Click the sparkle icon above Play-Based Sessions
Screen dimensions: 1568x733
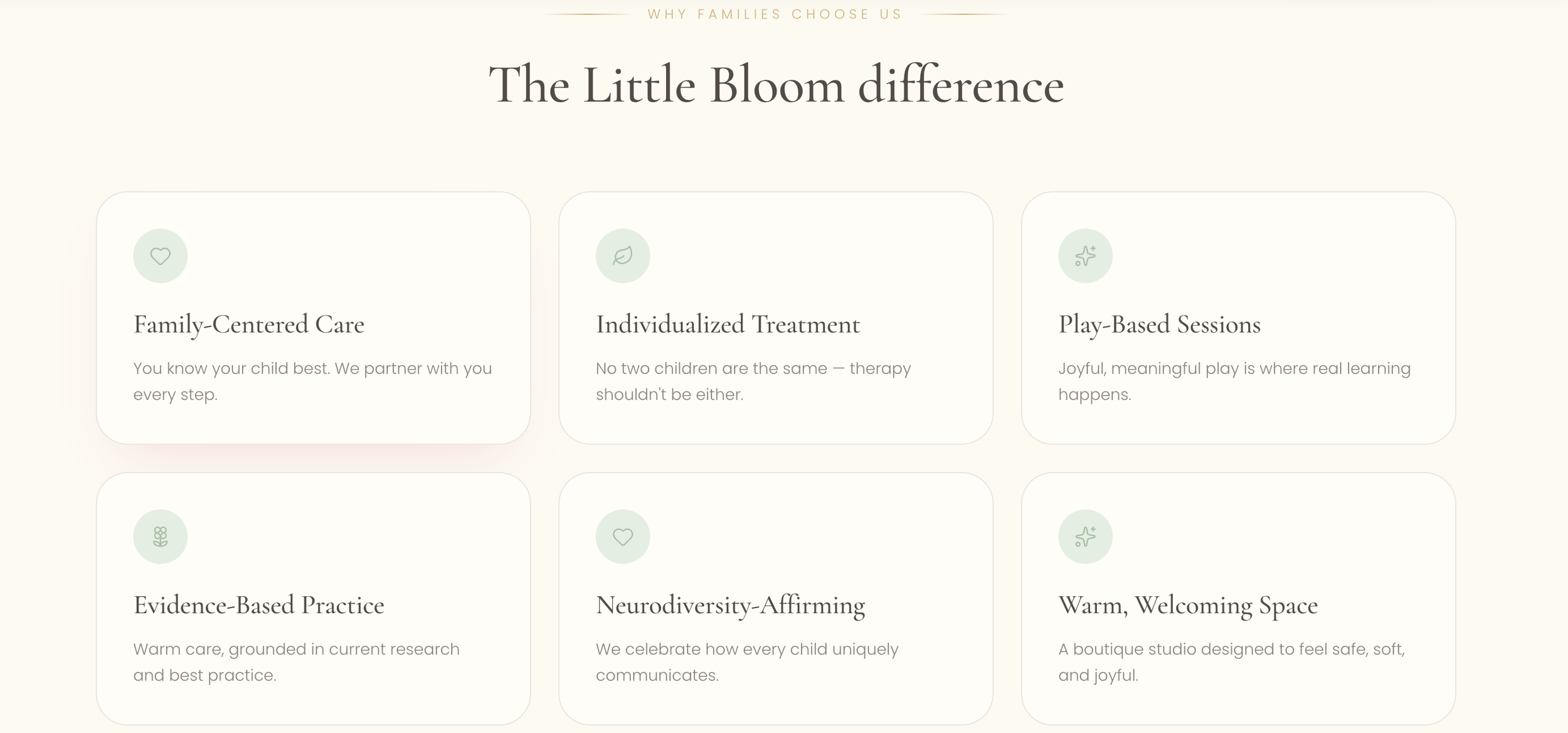click(1085, 256)
